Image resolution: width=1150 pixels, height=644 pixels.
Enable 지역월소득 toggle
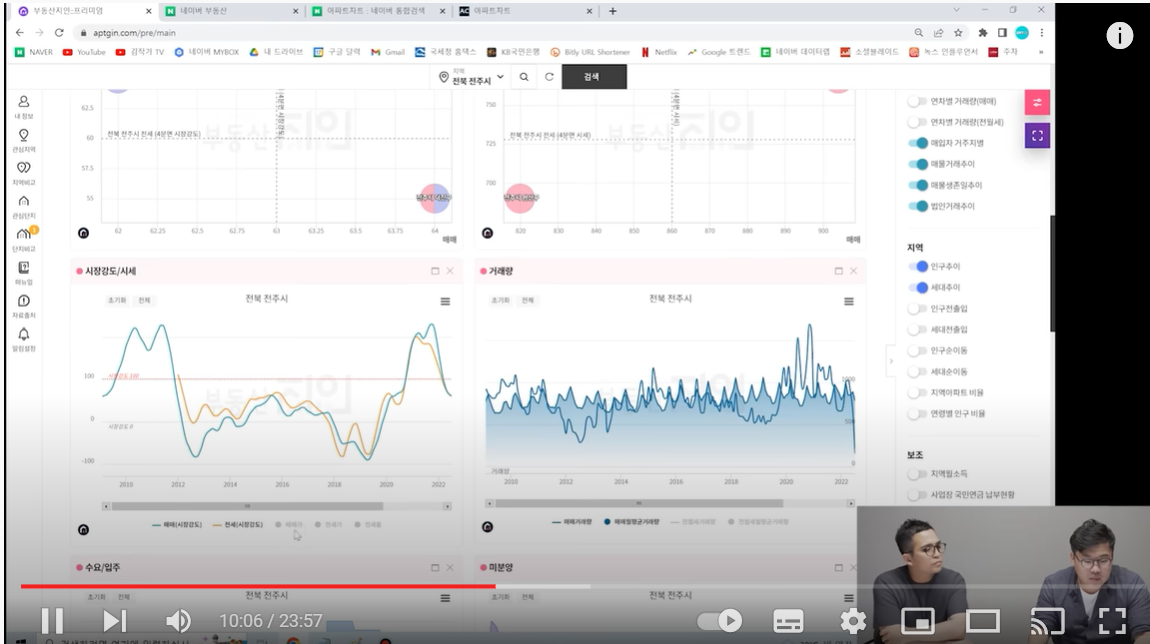tap(917, 474)
